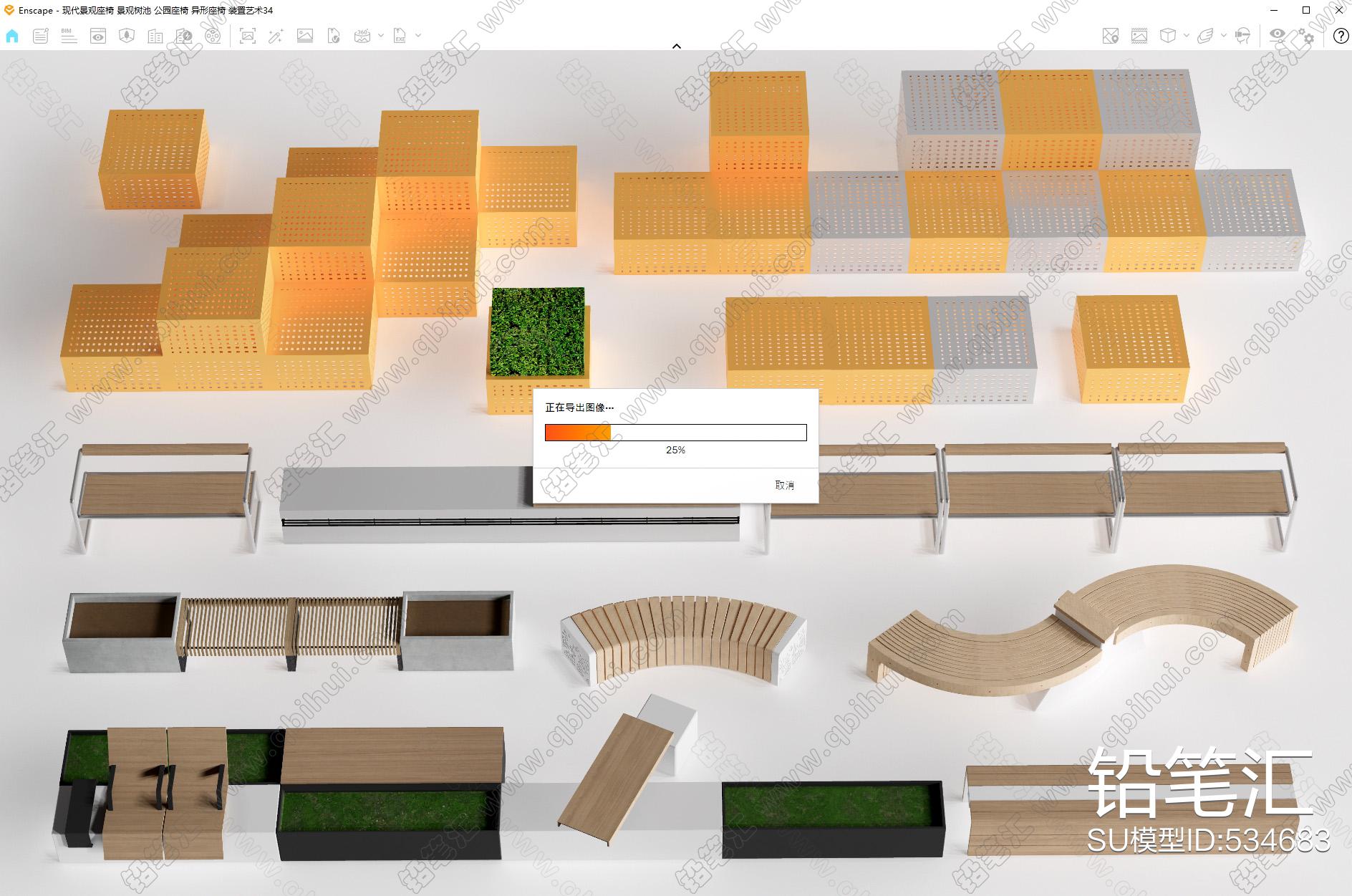Image resolution: width=1352 pixels, height=896 pixels.
Task: Click the 正在导出图像 dialog title text
Action: click(x=579, y=408)
